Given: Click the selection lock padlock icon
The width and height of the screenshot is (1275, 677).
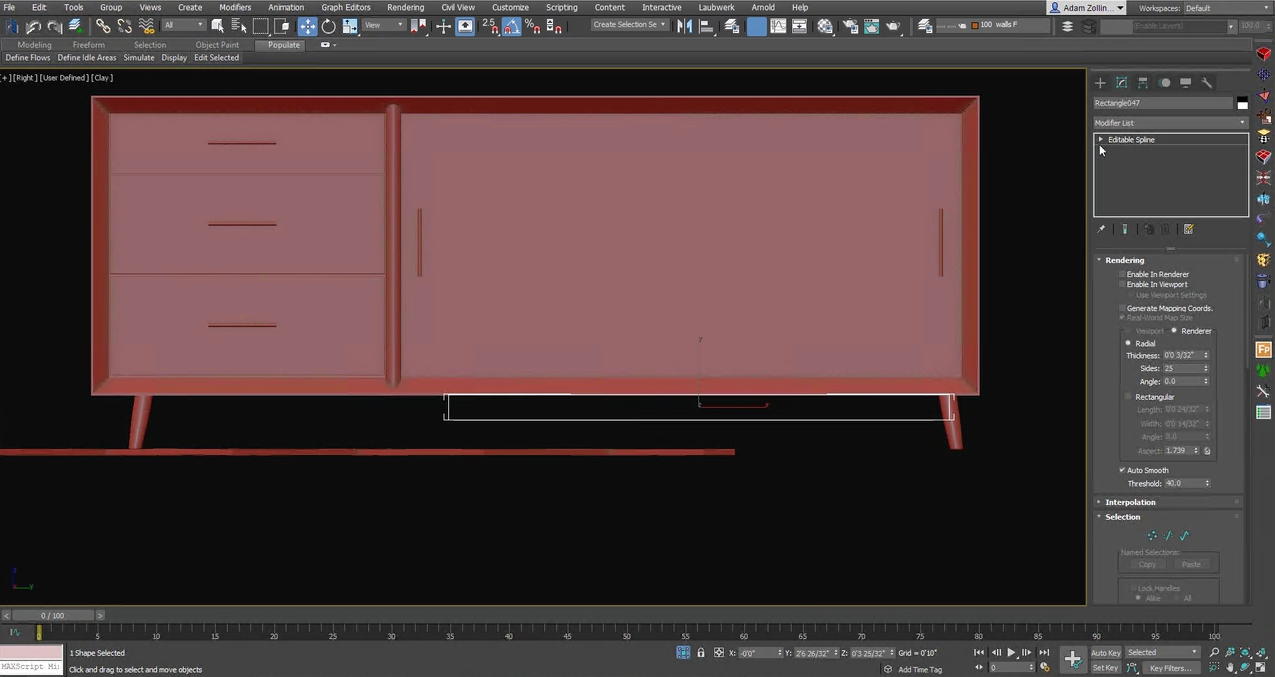Looking at the screenshot, I should click(x=700, y=653).
